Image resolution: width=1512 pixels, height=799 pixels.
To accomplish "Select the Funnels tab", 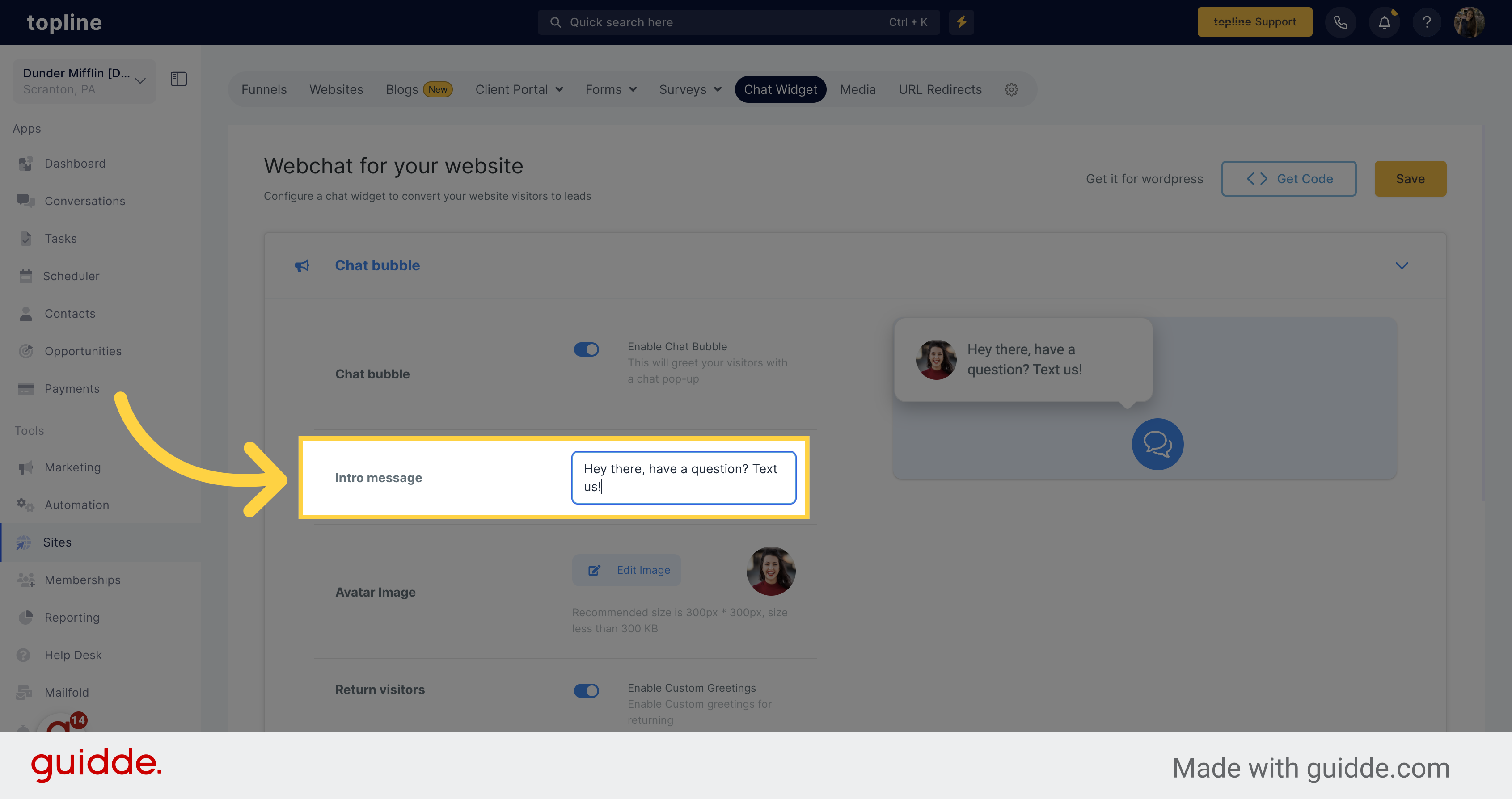I will tap(264, 89).
